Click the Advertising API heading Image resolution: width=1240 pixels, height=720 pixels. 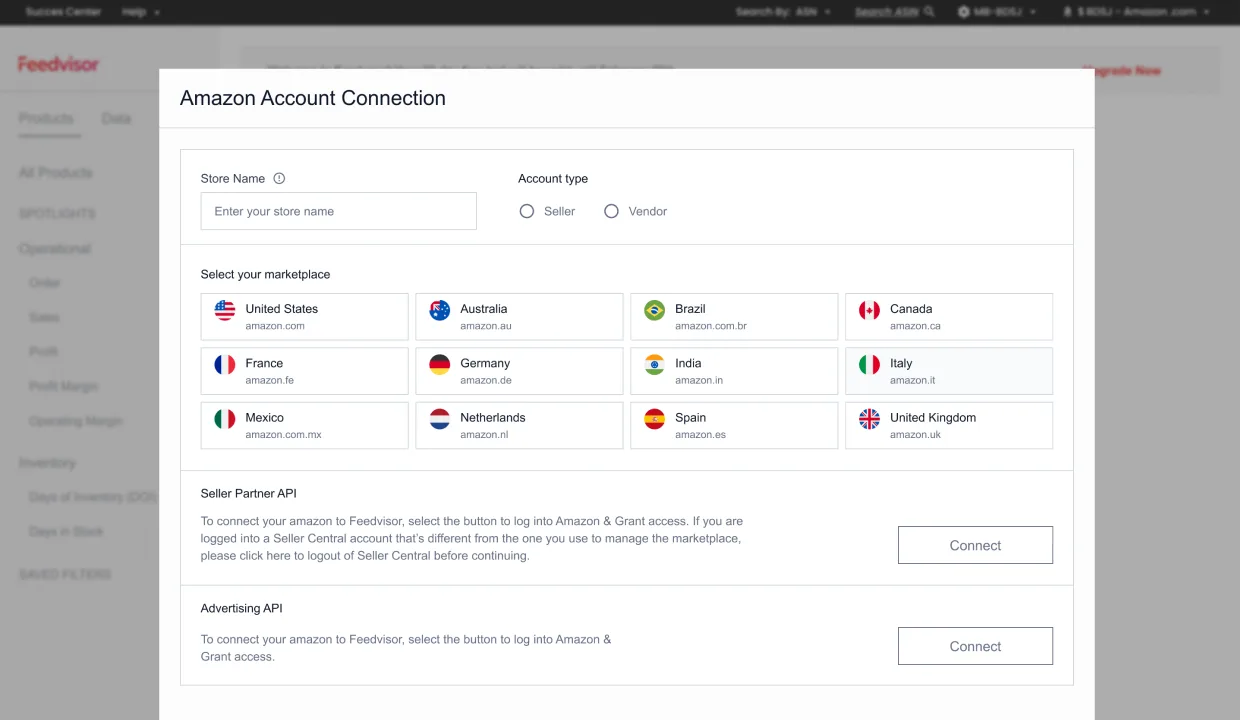[x=242, y=608]
